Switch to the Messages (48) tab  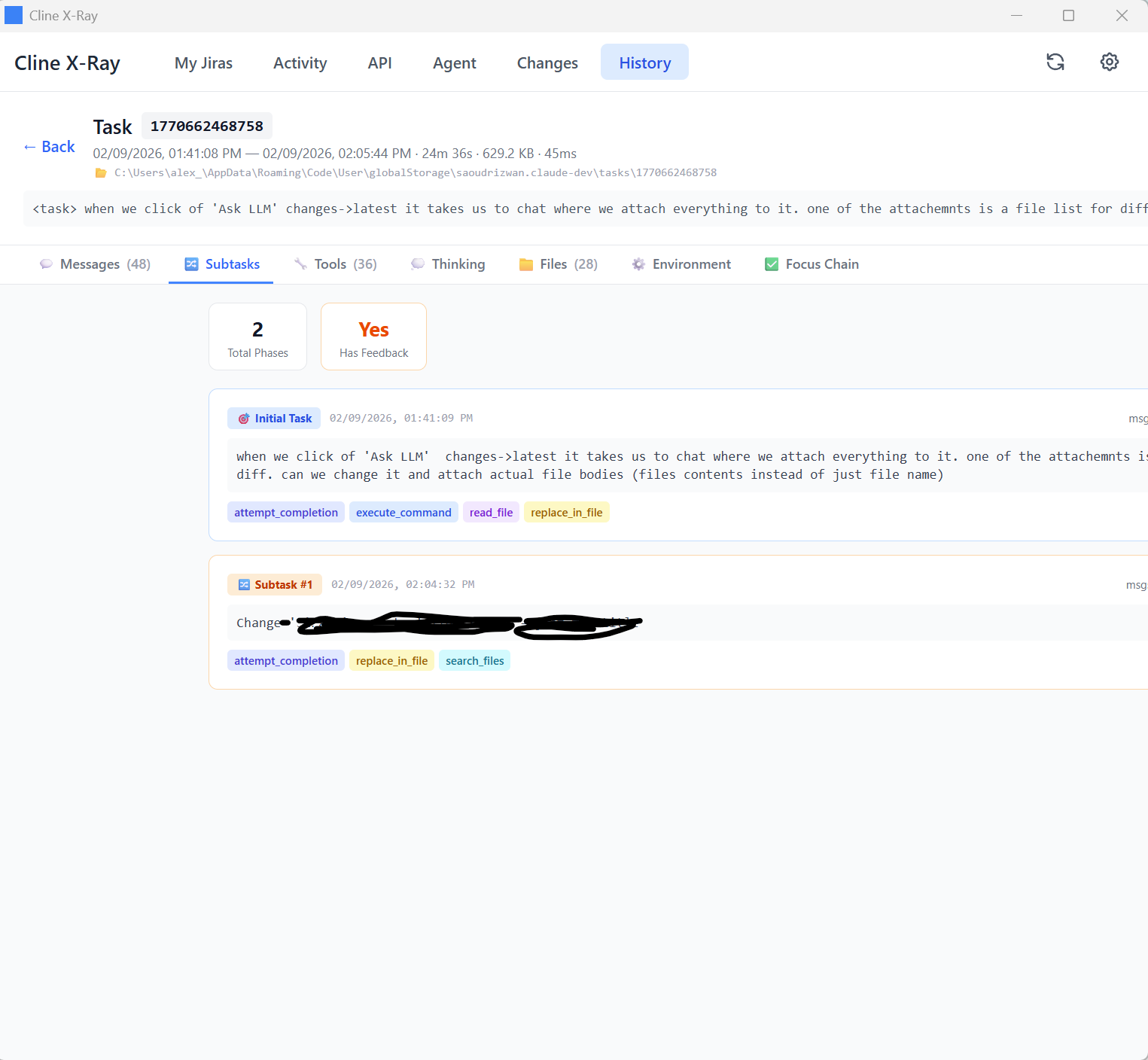point(95,264)
